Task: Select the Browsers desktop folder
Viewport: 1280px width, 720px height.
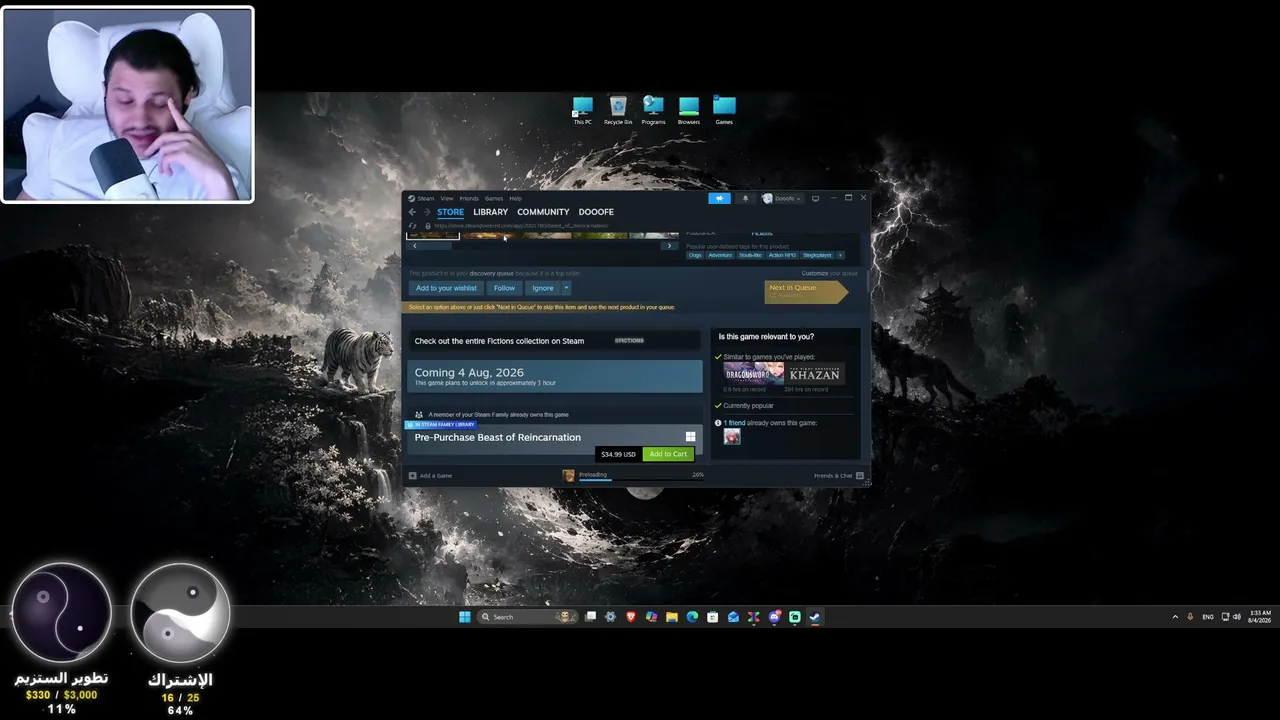Action: point(689,110)
